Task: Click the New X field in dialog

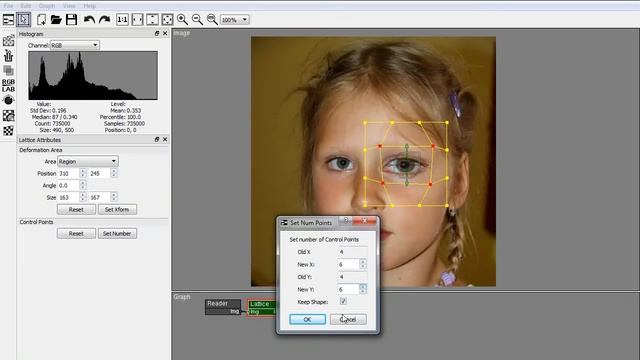Action: [348, 264]
